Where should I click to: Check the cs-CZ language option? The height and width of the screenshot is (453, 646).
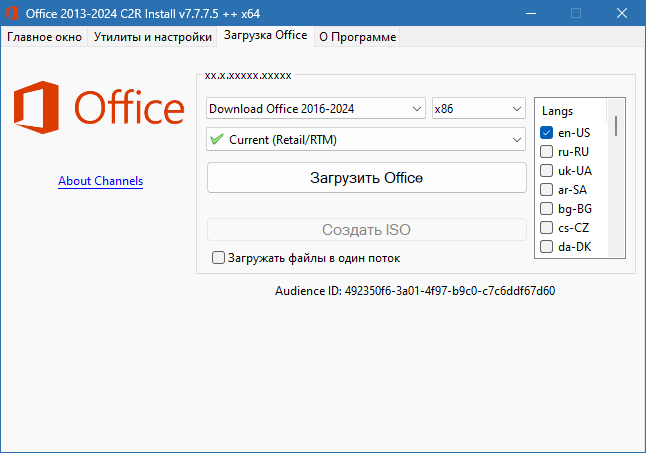pos(546,227)
